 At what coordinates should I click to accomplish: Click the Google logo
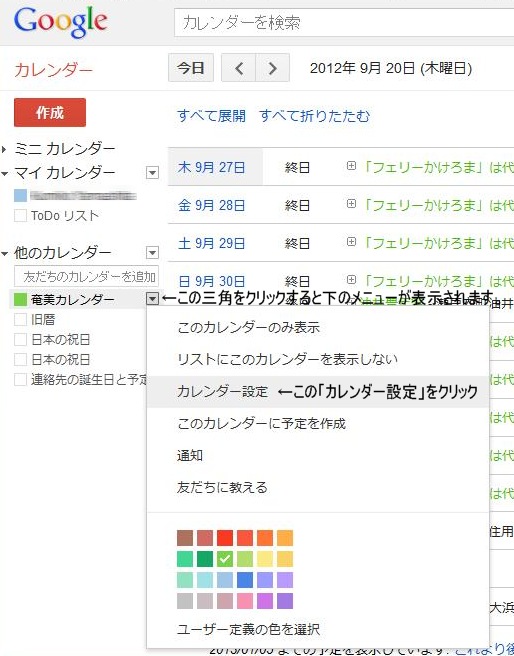coord(61,23)
